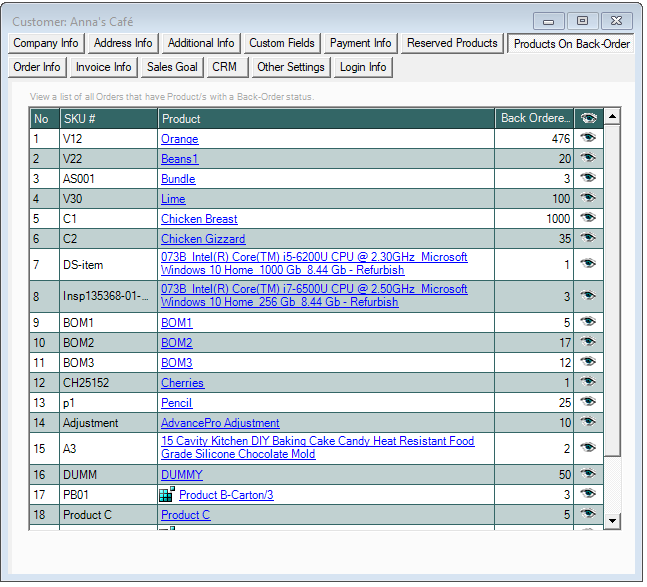Open the Company Info tab
The width and height of the screenshot is (647, 587).
(x=46, y=43)
